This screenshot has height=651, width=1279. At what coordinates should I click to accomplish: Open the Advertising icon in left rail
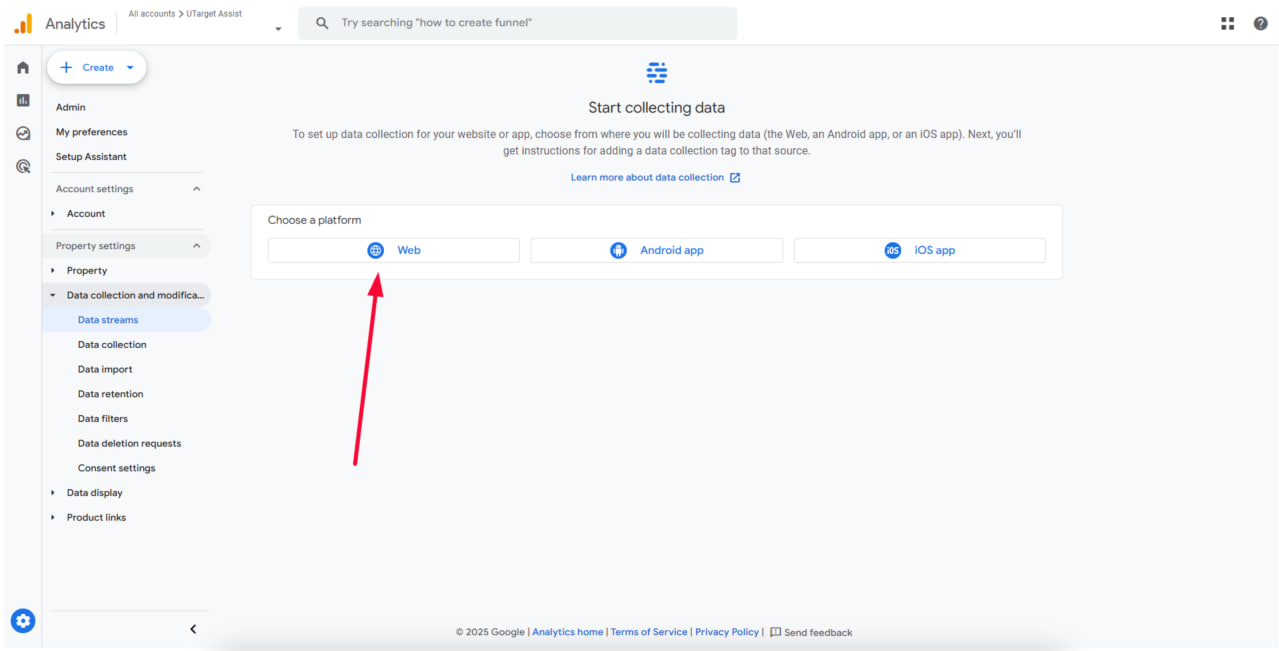[x=23, y=166]
